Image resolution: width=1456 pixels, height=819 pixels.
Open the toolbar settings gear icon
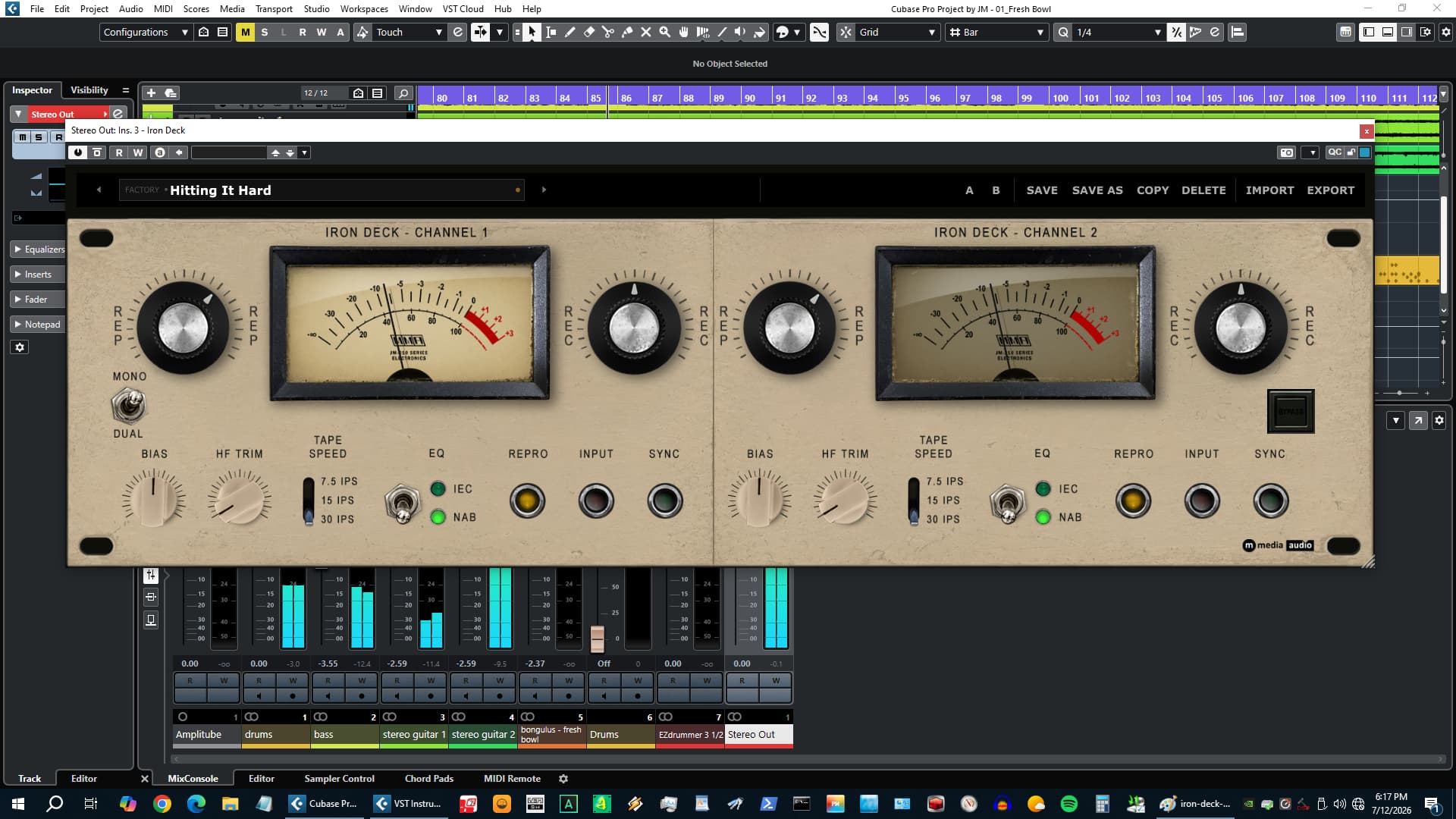coord(1445,32)
